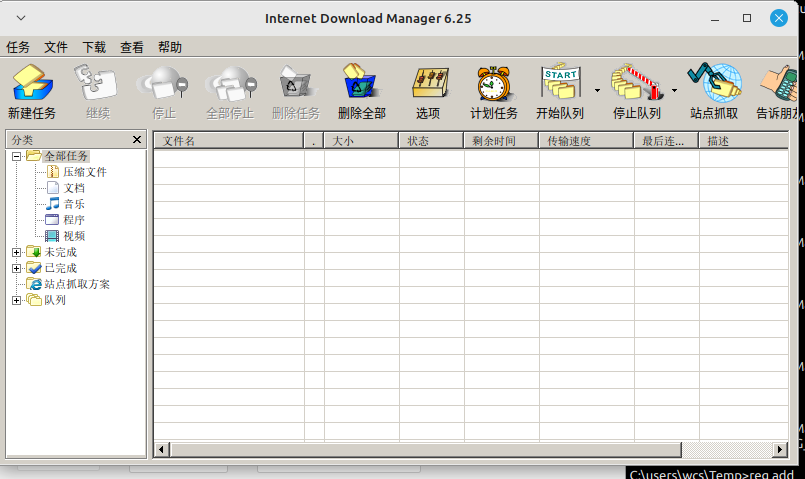Open the window menu chevron in title bar
Image resolution: width=805 pixels, height=479 pixels.
pyautogui.click(x=21, y=18)
